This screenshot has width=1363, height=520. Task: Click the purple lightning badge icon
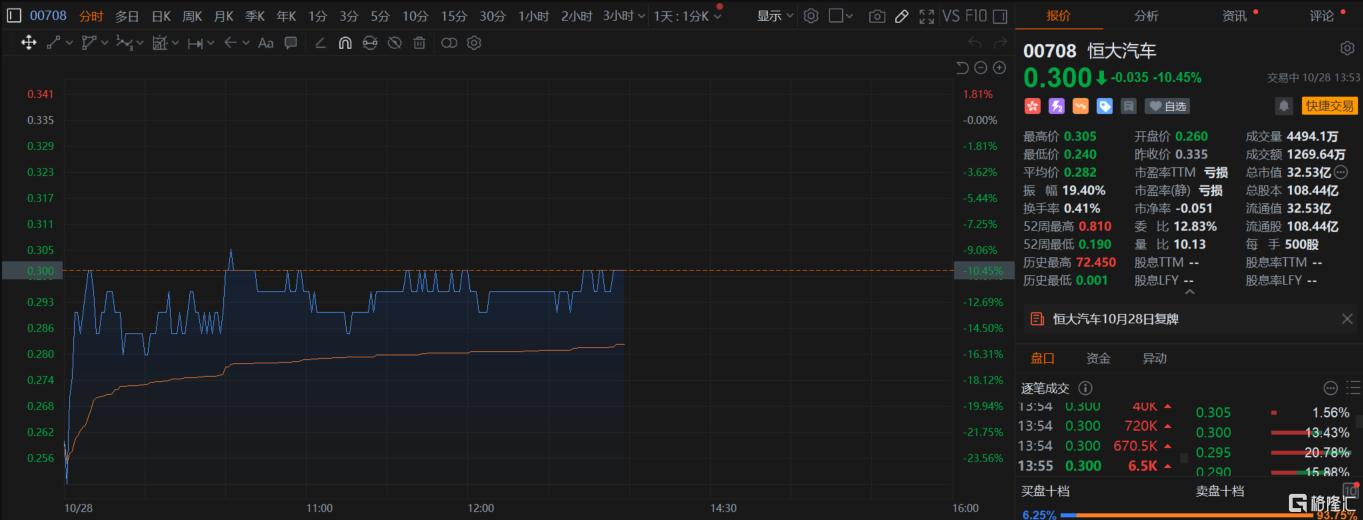(1056, 106)
